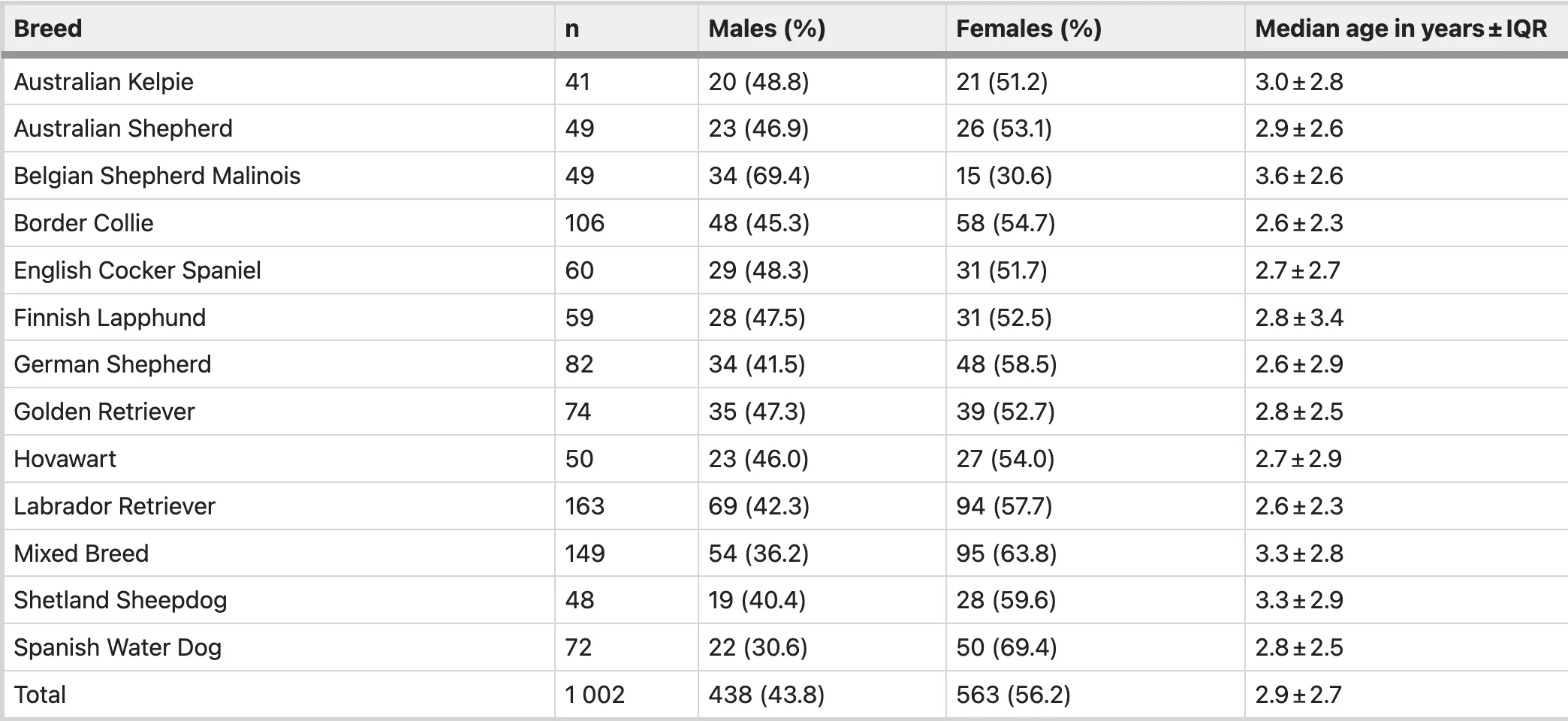Select the total sample size 1 002
The image size is (1568, 721).
coord(595,695)
